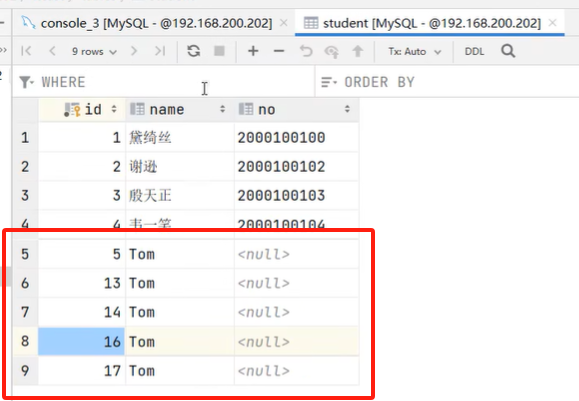Viewport: 579px width, 401px height.
Task: Select id cell 14
Action: click(82, 312)
